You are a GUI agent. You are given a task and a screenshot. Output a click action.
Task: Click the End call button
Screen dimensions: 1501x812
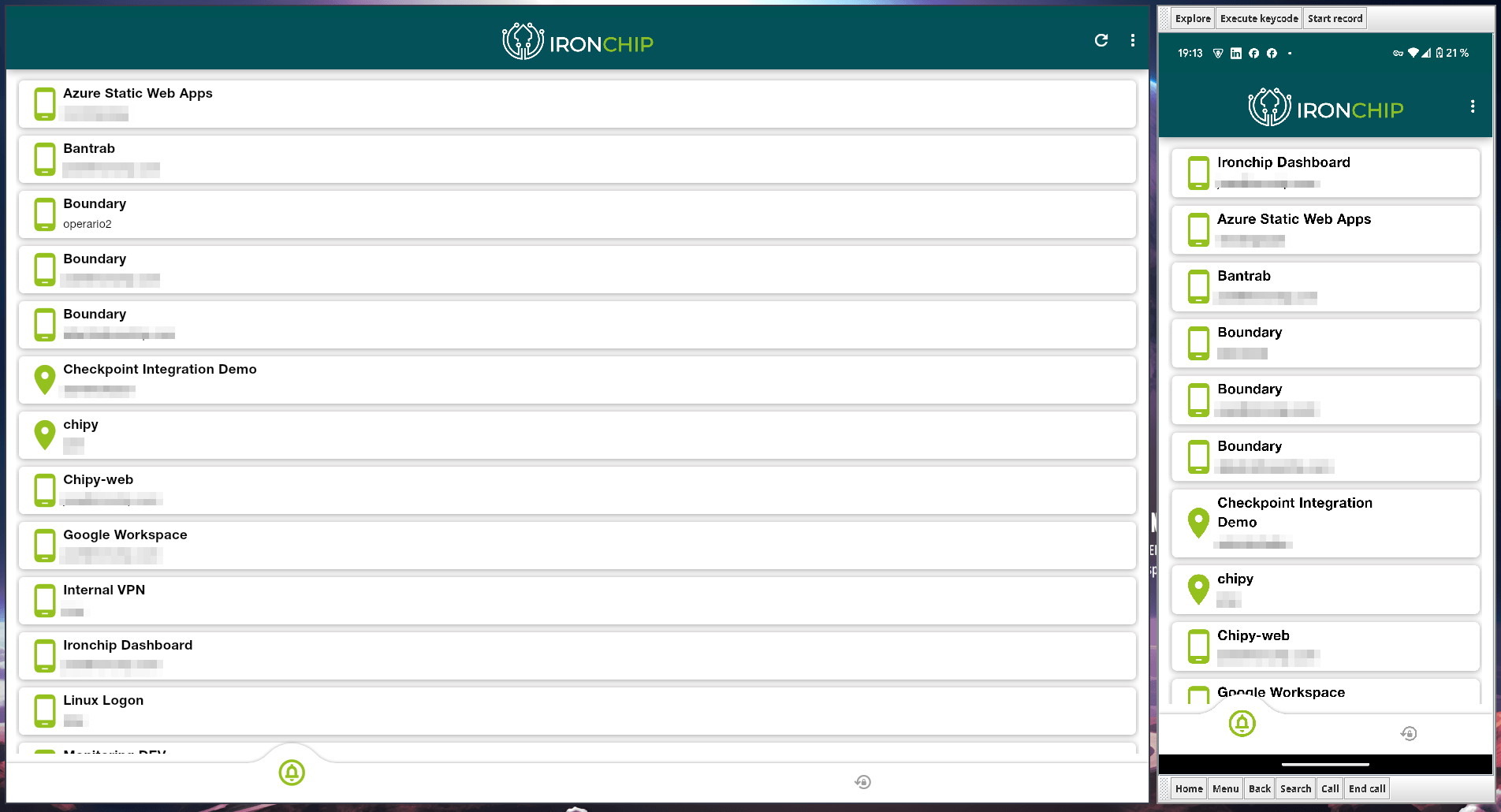coord(1367,788)
